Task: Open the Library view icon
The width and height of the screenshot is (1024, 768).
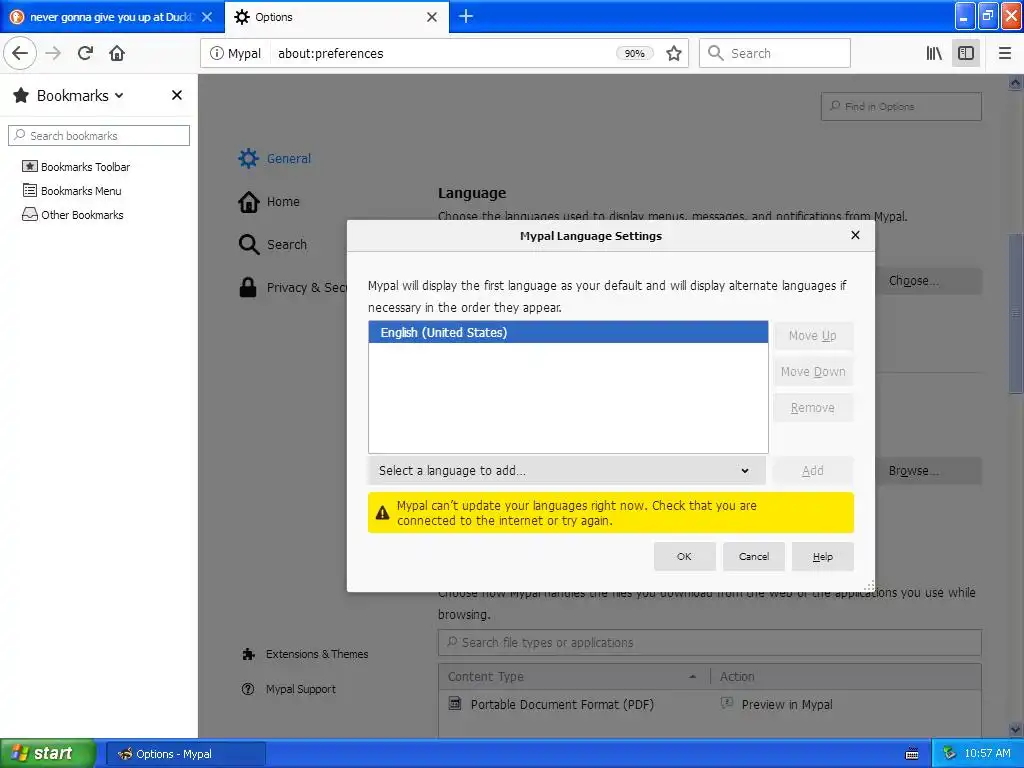Action: click(x=934, y=53)
